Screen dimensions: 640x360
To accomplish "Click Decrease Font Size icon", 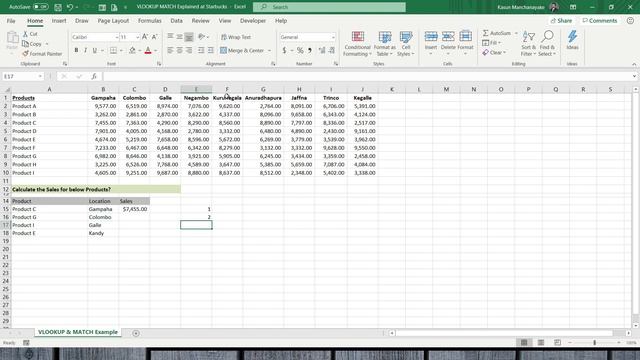I will coord(154,37).
